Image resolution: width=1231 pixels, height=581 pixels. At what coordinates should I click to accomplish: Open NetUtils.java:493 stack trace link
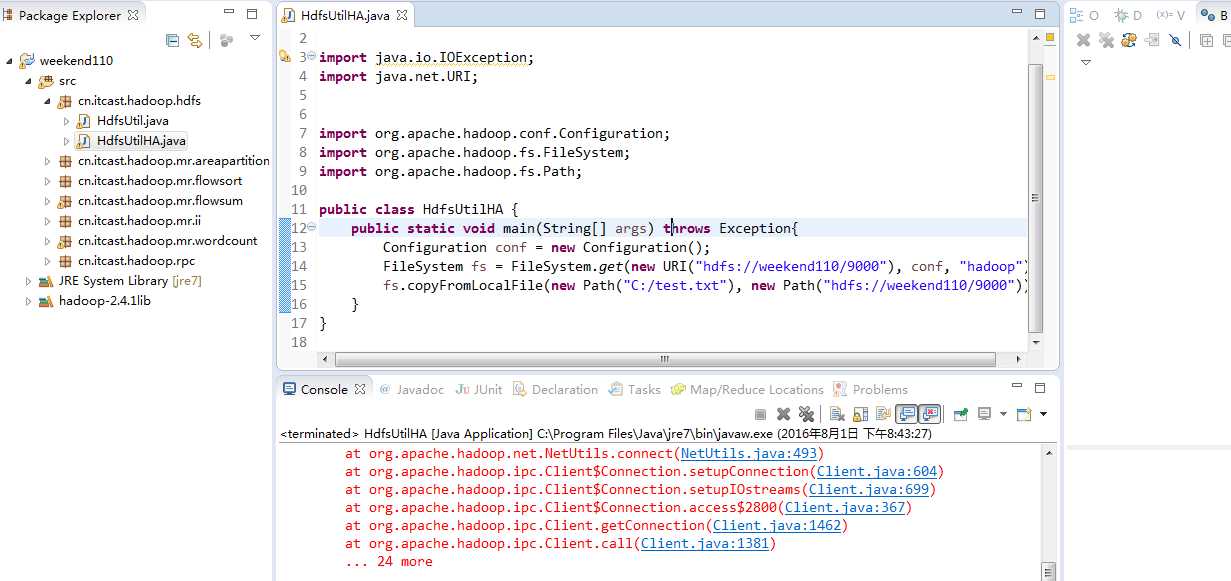click(x=748, y=454)
